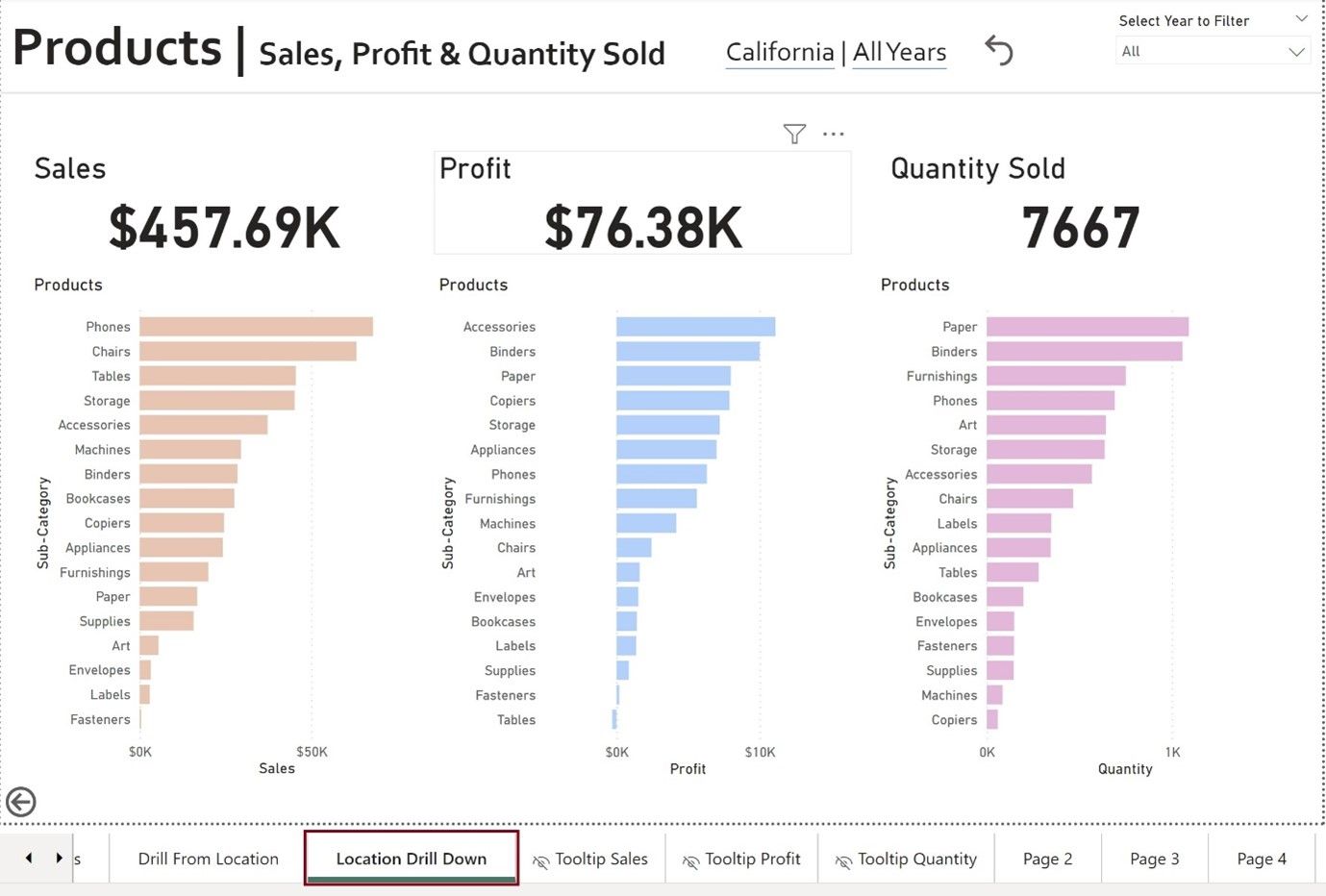Open the Page 2 tab

pos(1047,859)
